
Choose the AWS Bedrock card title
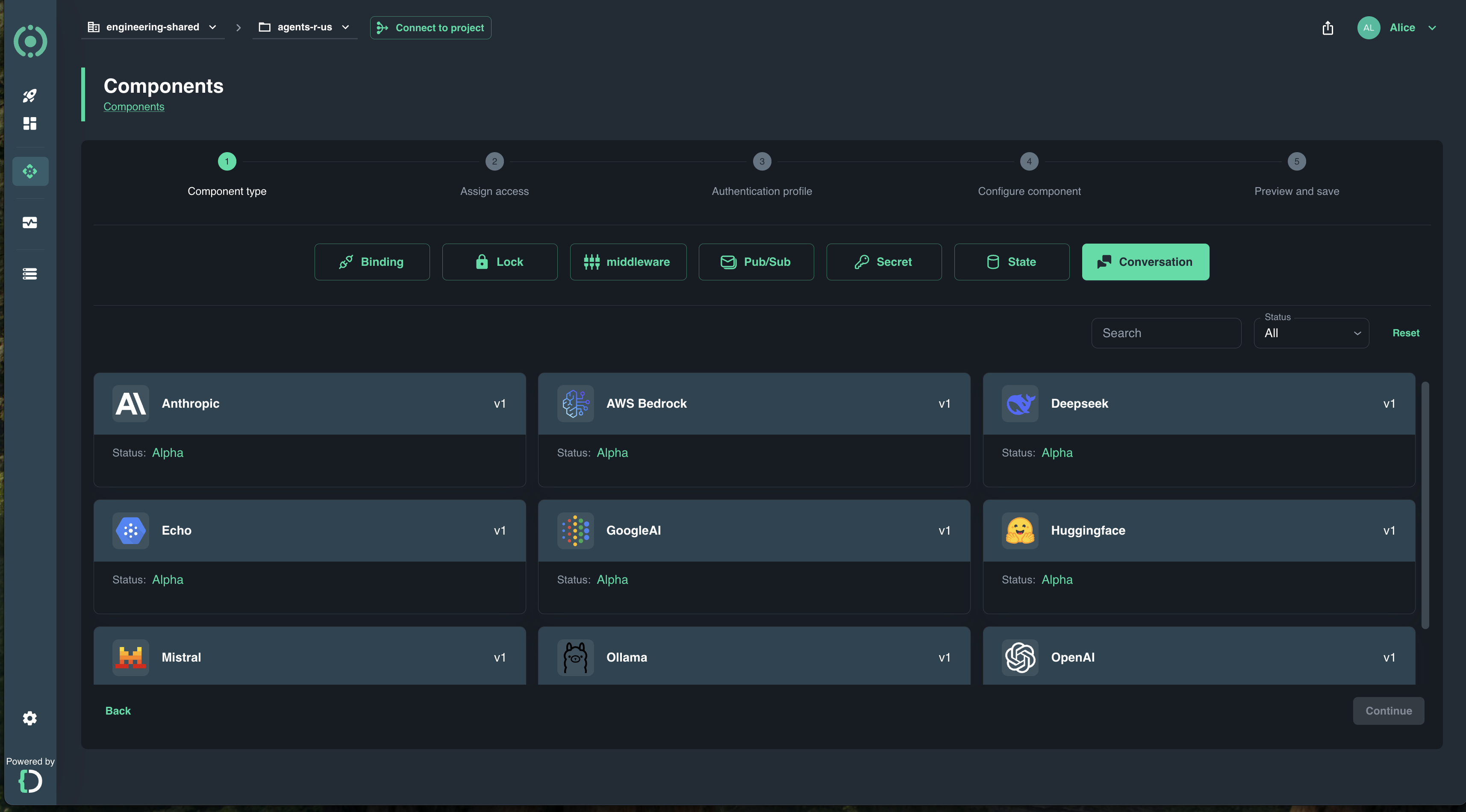tap(647, 403)
